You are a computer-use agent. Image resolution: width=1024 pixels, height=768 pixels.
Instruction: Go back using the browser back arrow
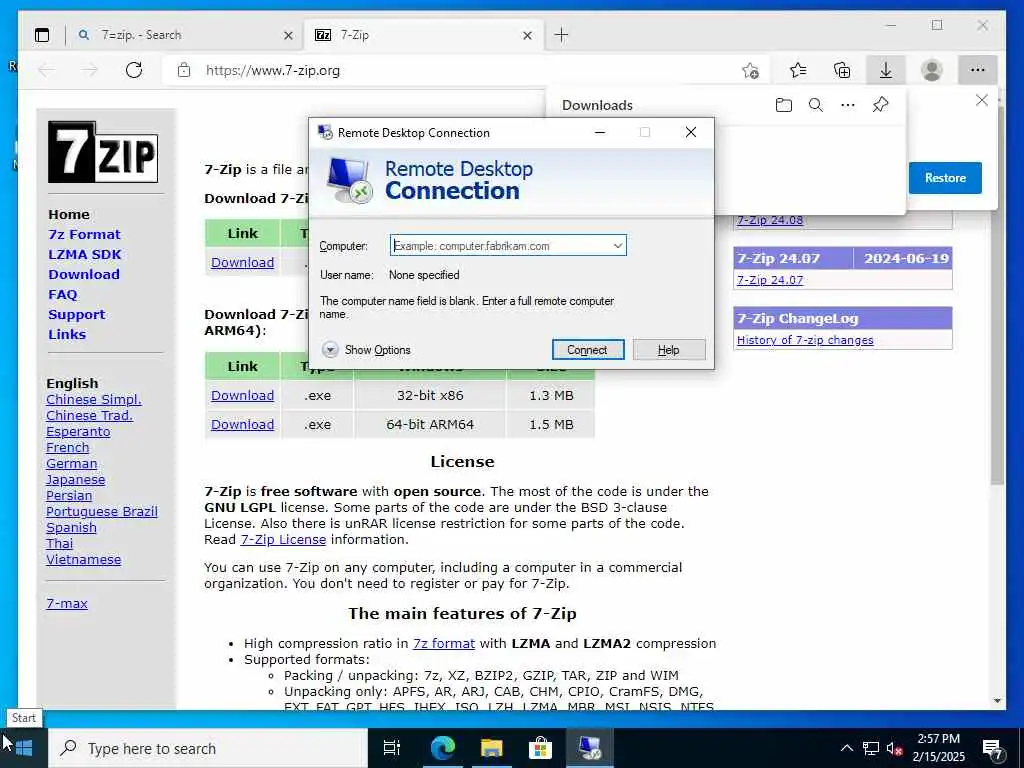(46, 70)
